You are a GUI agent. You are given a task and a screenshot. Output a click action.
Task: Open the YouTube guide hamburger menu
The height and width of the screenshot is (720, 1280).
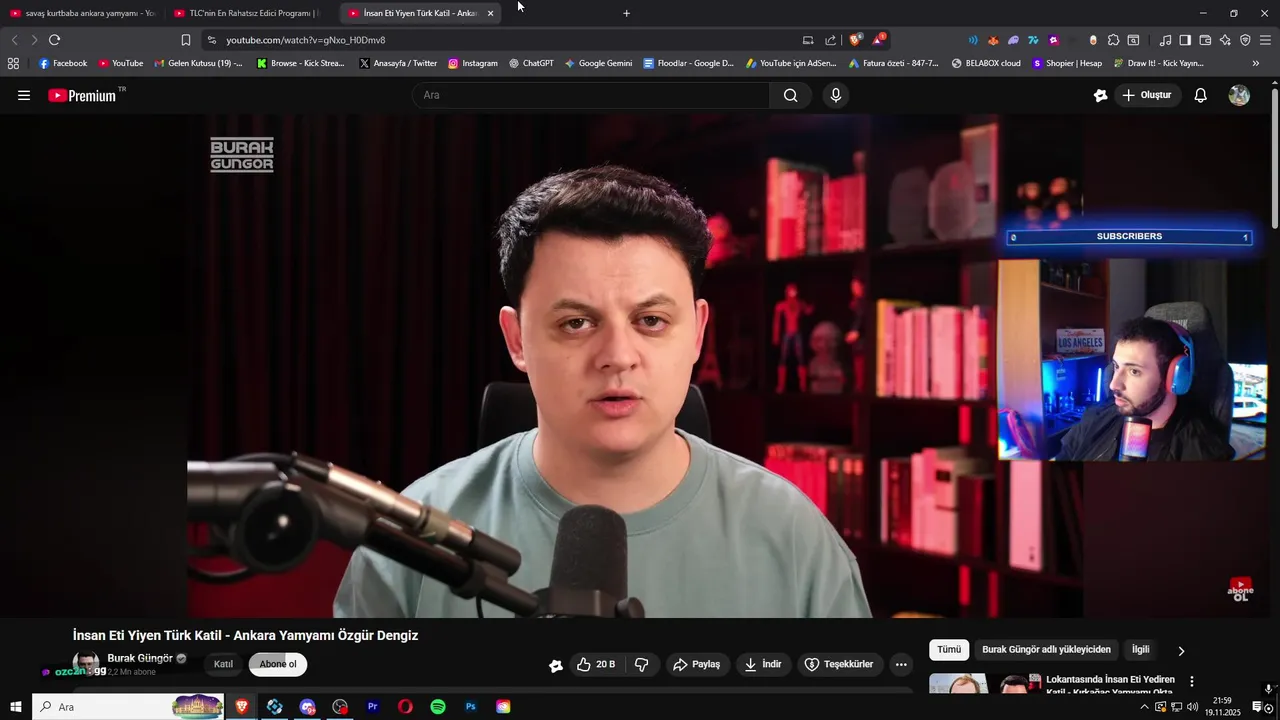(24, 95)
